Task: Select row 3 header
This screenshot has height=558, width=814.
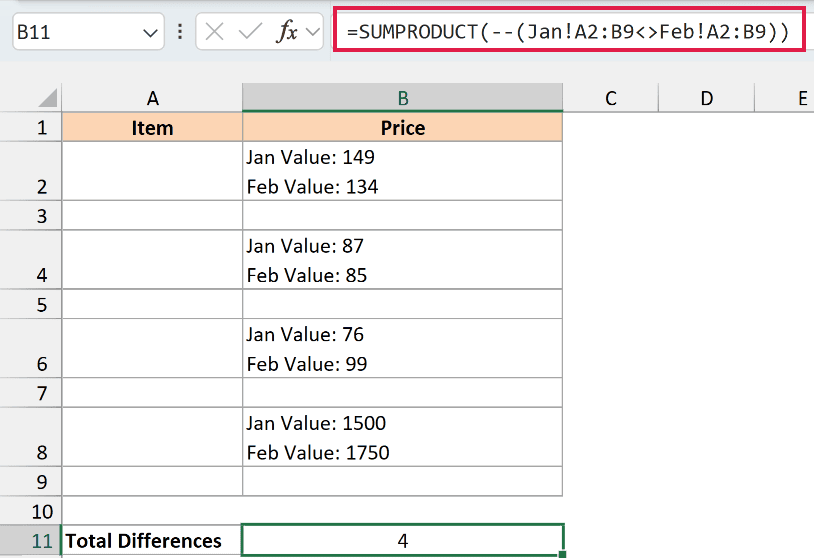Action: (31, 215)
